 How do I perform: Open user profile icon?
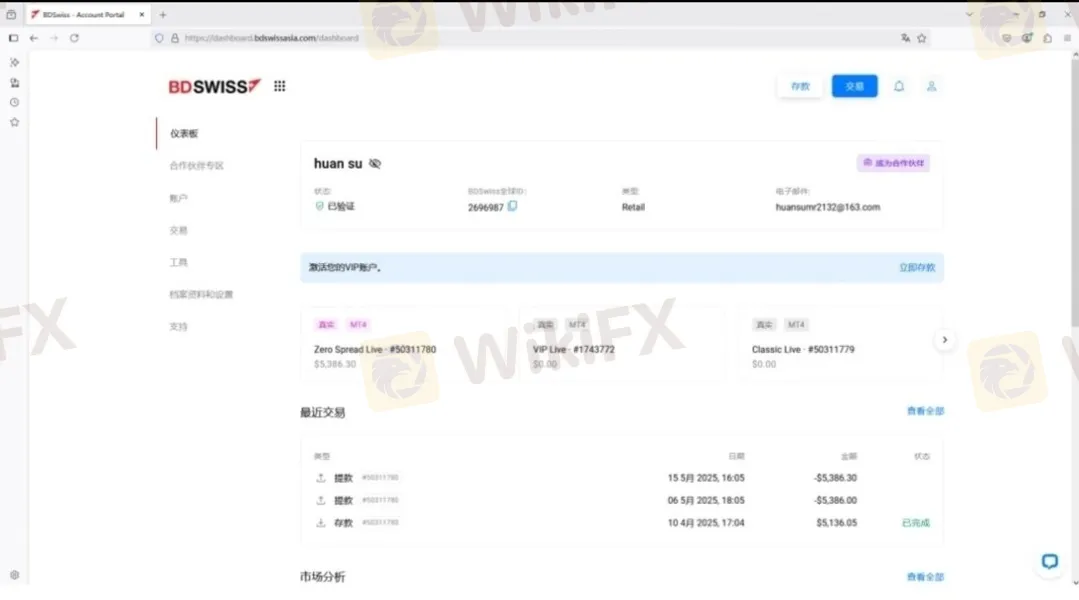pyautogui.click(x=931, y=86)
